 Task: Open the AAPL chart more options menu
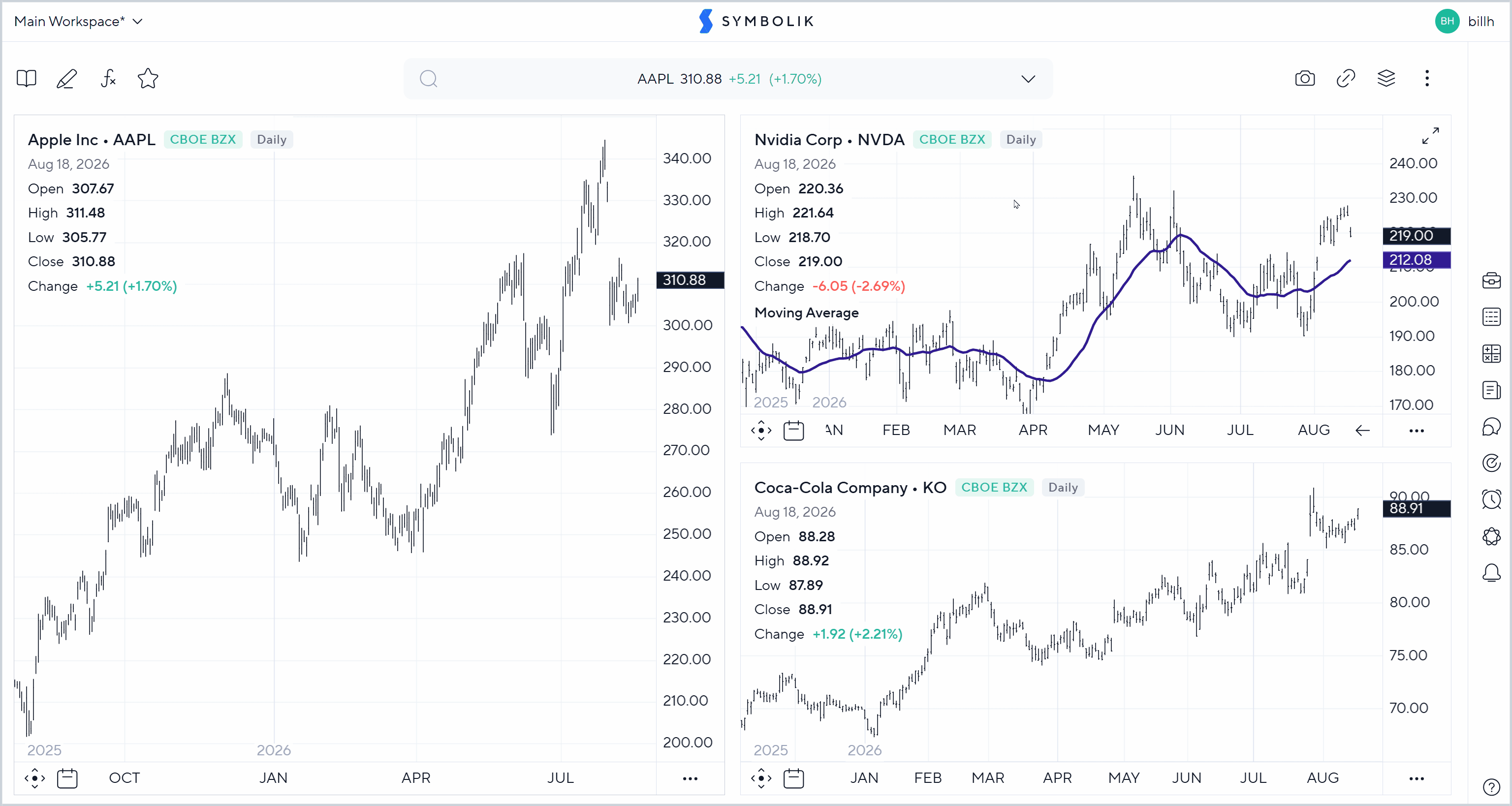pyautogui.click(x=690, y=778)
